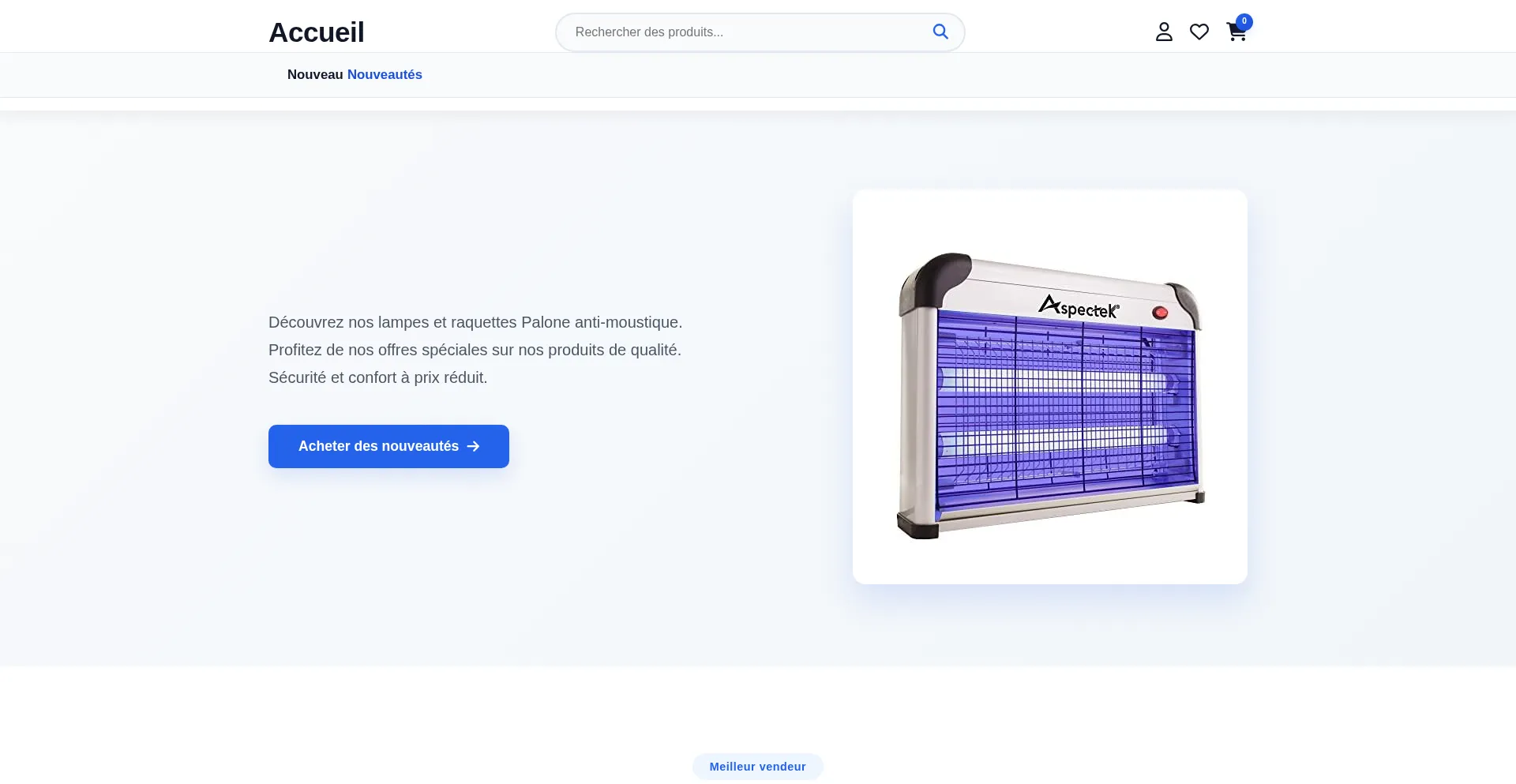Open the wishlist heart icon

pos(1199,32)
